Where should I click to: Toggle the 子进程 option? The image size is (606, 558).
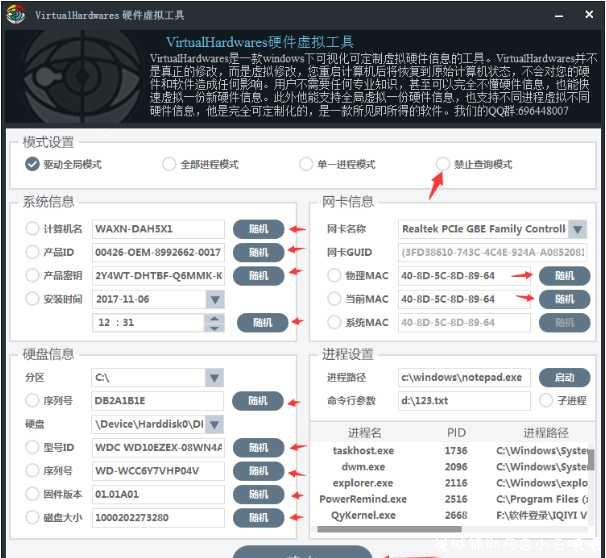click(x=546, y=400)
